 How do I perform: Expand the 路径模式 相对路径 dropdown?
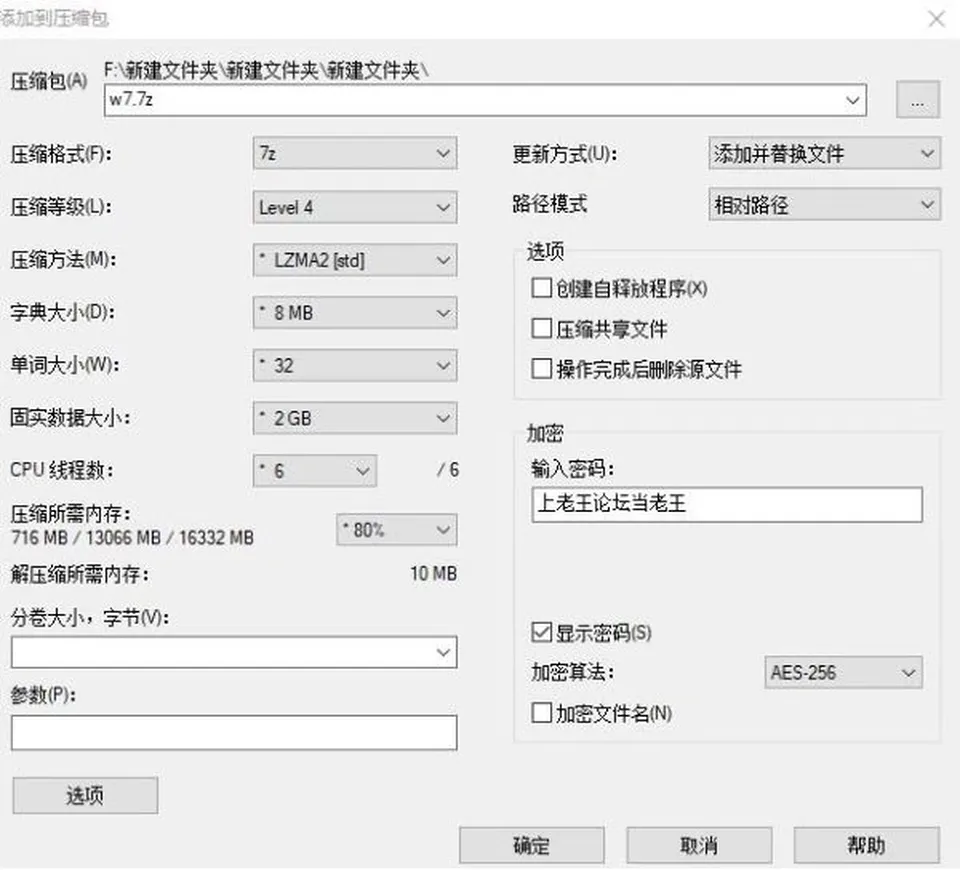(824, 204)
